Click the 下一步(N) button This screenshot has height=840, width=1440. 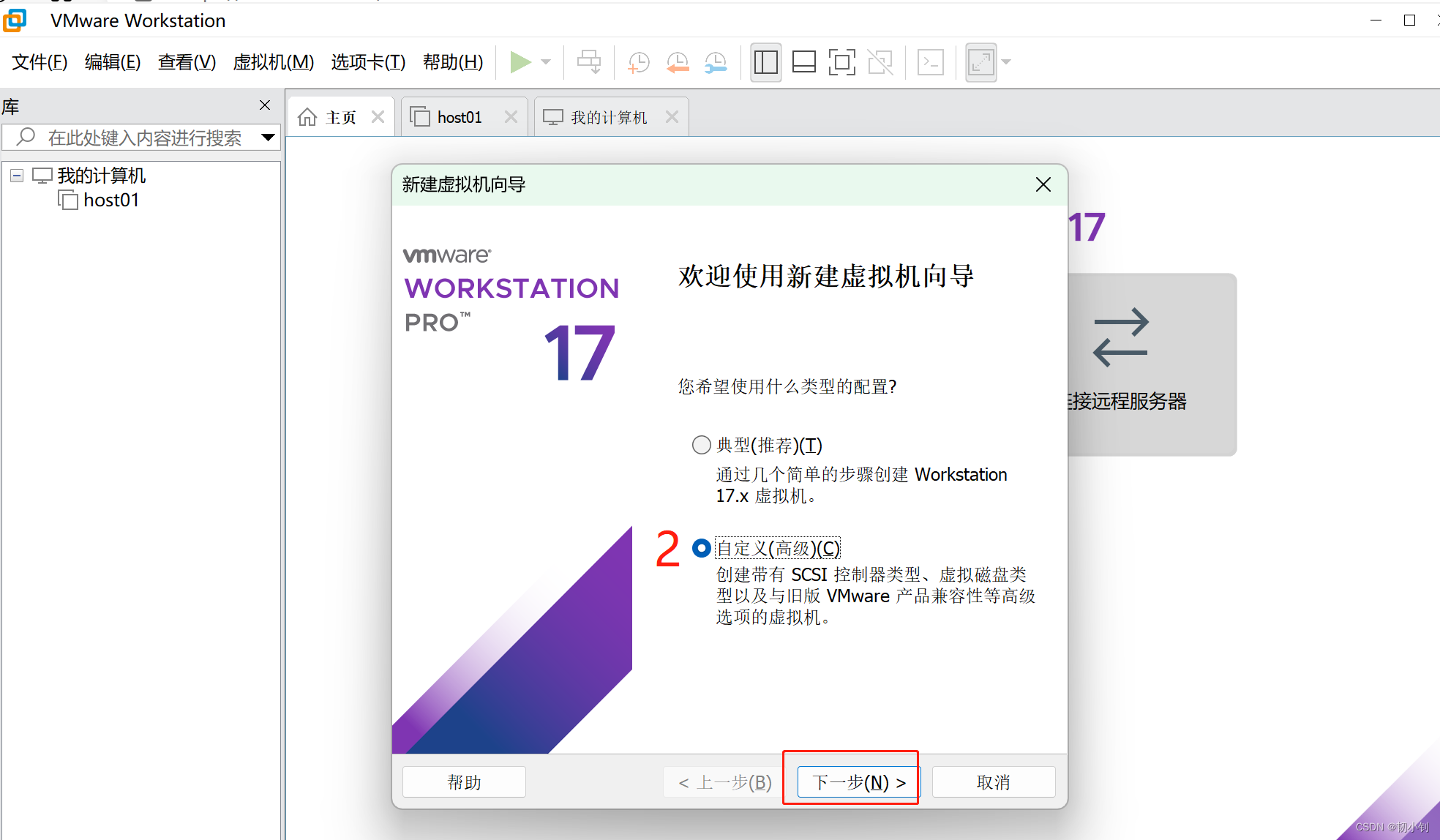click(858, 782)
